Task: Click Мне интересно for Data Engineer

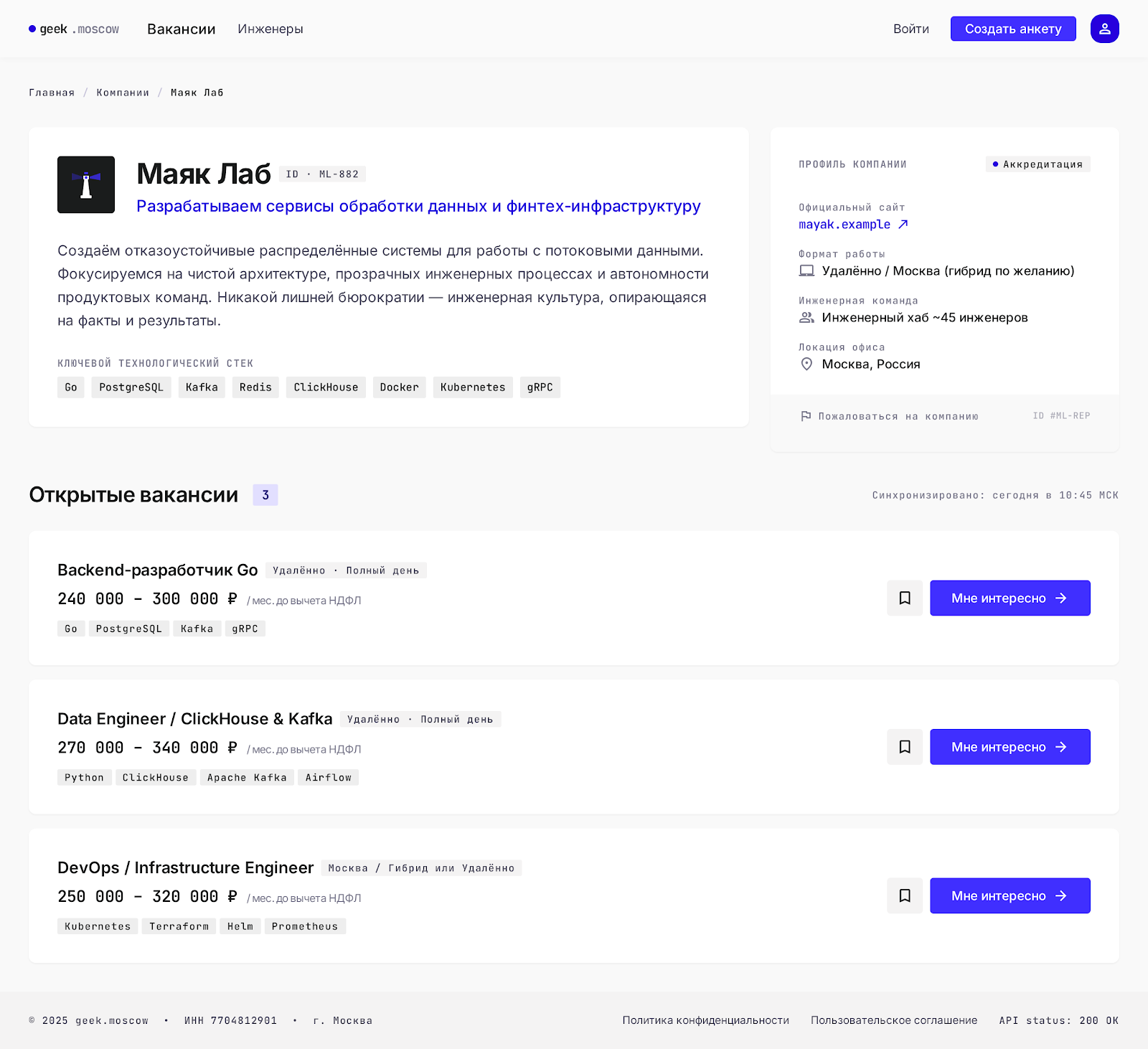Action: click(x=1010, y=747)
